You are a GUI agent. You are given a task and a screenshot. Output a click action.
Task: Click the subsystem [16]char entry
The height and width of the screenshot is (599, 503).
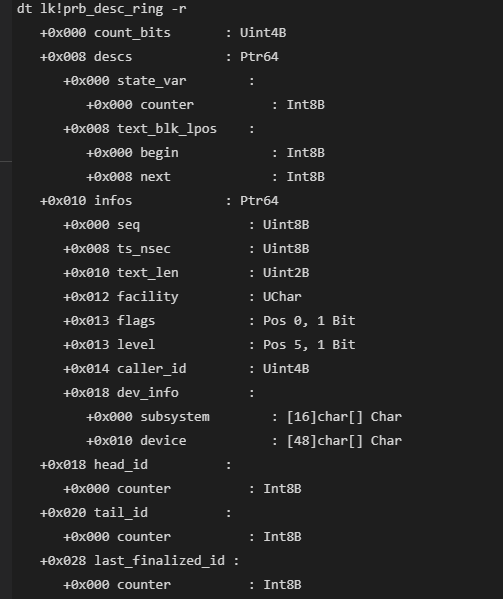244,417
